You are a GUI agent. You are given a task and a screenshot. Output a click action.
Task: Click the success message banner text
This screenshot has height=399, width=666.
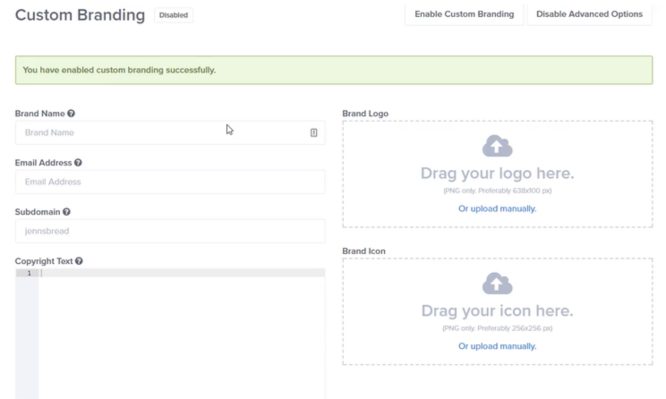(x=119, y=70)
